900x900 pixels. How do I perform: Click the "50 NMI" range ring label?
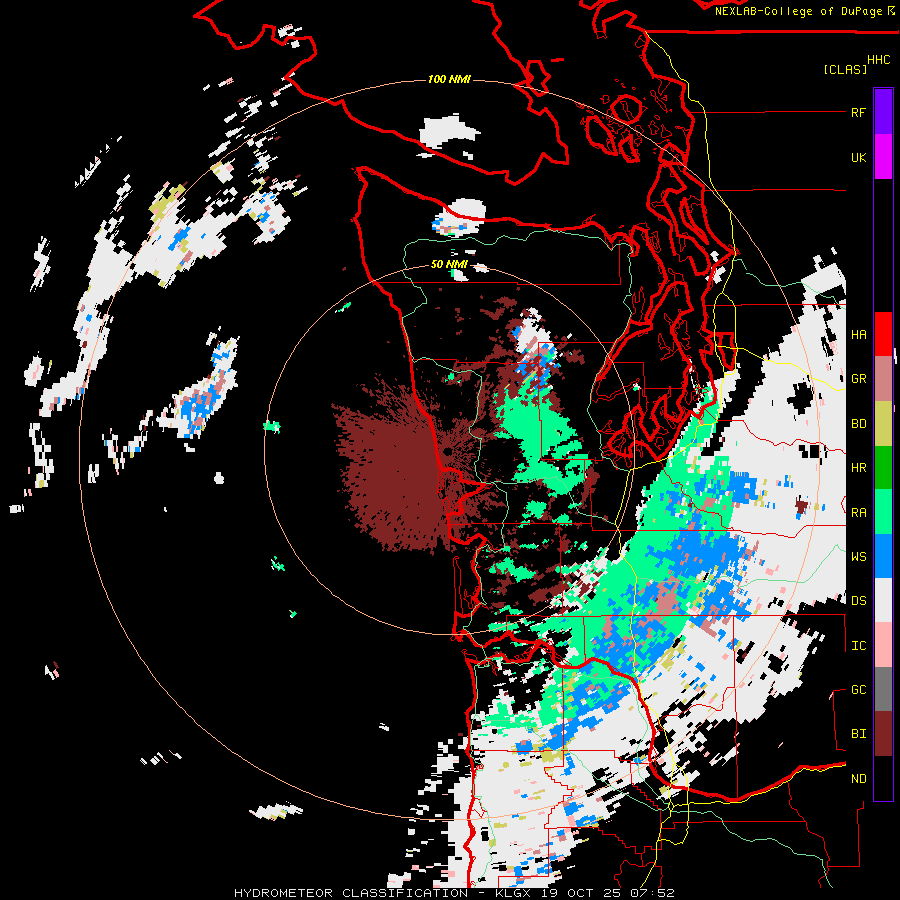449,265
